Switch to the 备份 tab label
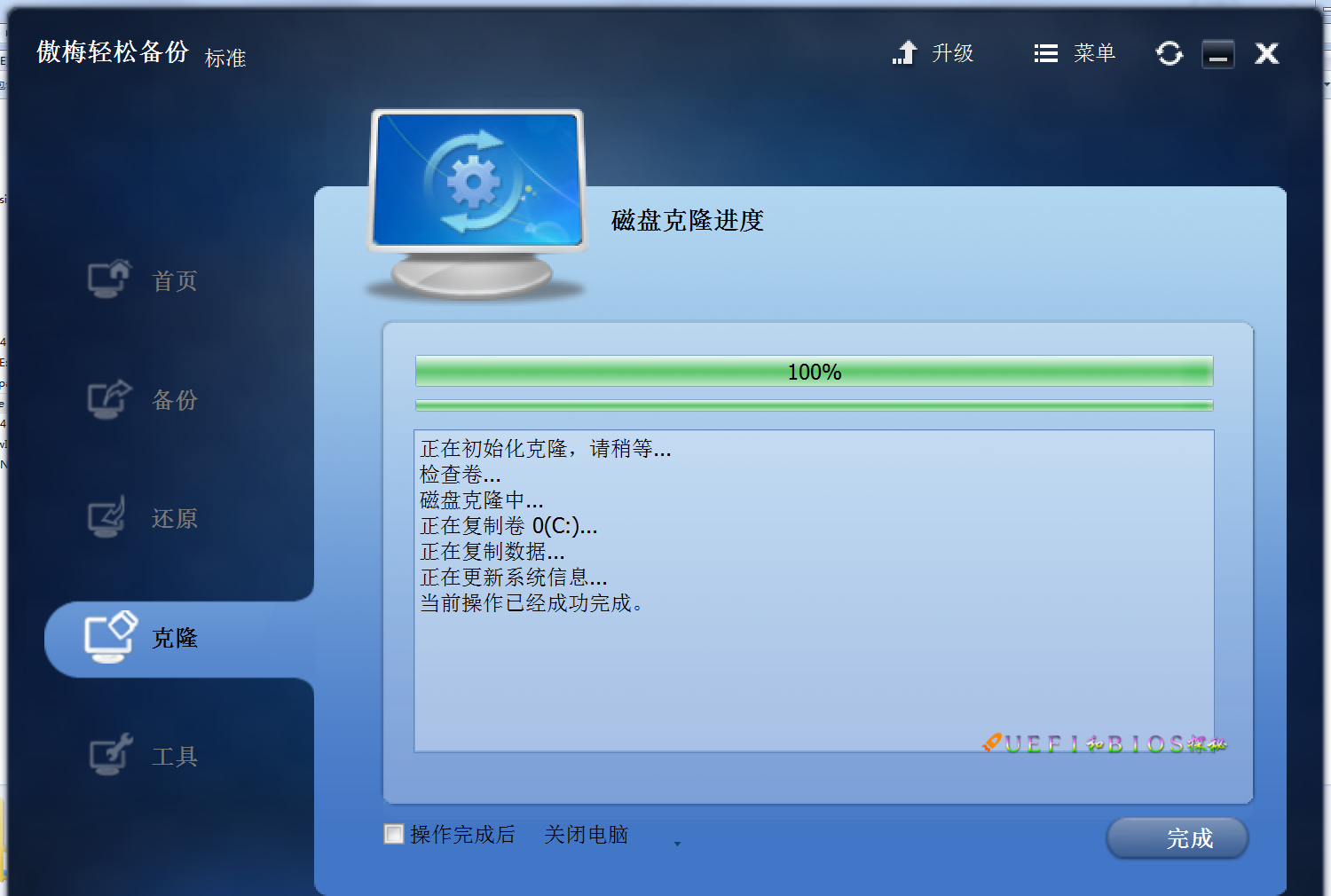This screenshot has width=1331, height=896. 175,400
